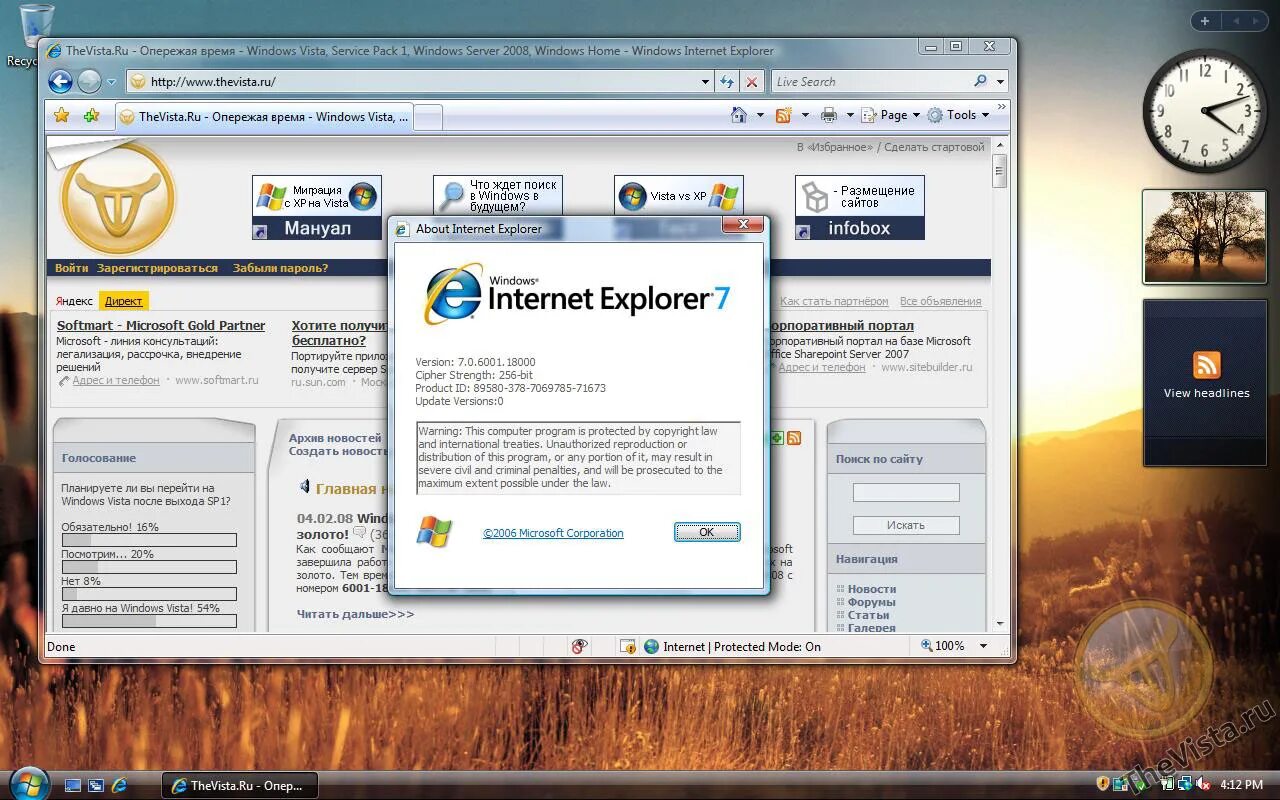Click the infobox site hosting banner

pyautogui.click(x=860, y=208)
